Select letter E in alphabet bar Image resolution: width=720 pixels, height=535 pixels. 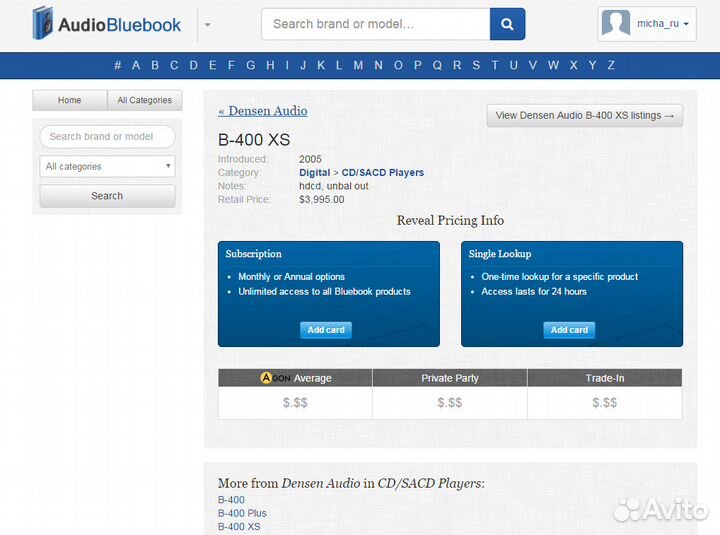(x=213, y=65)
